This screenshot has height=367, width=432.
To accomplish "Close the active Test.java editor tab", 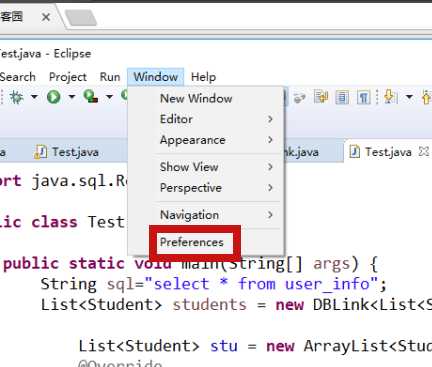I will pyautogui.click(x=423, y=152).
